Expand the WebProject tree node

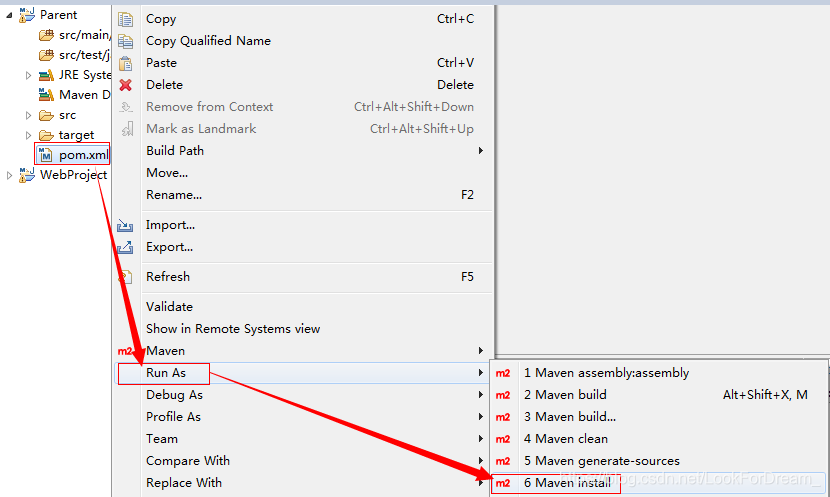pyautogui.click(x=9, y=175)
